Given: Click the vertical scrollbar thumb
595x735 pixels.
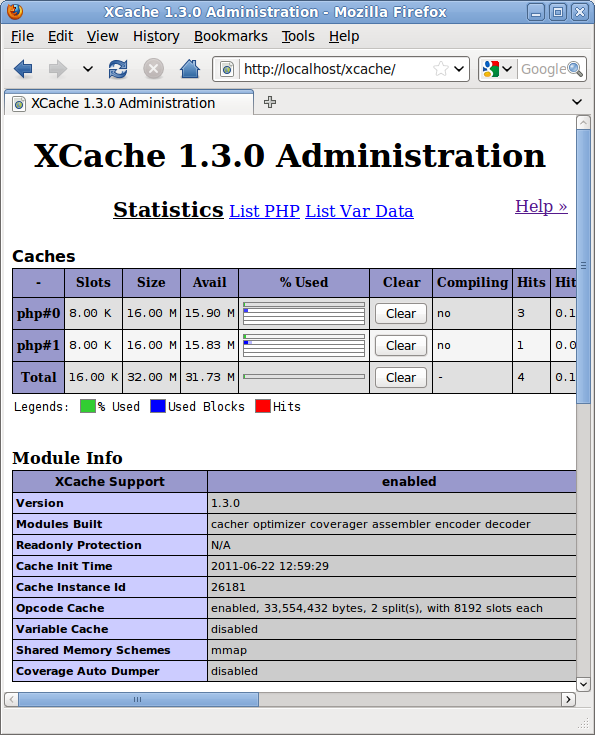Looking at the screenshot, I should pyautogui.click(x=583, y=266).
